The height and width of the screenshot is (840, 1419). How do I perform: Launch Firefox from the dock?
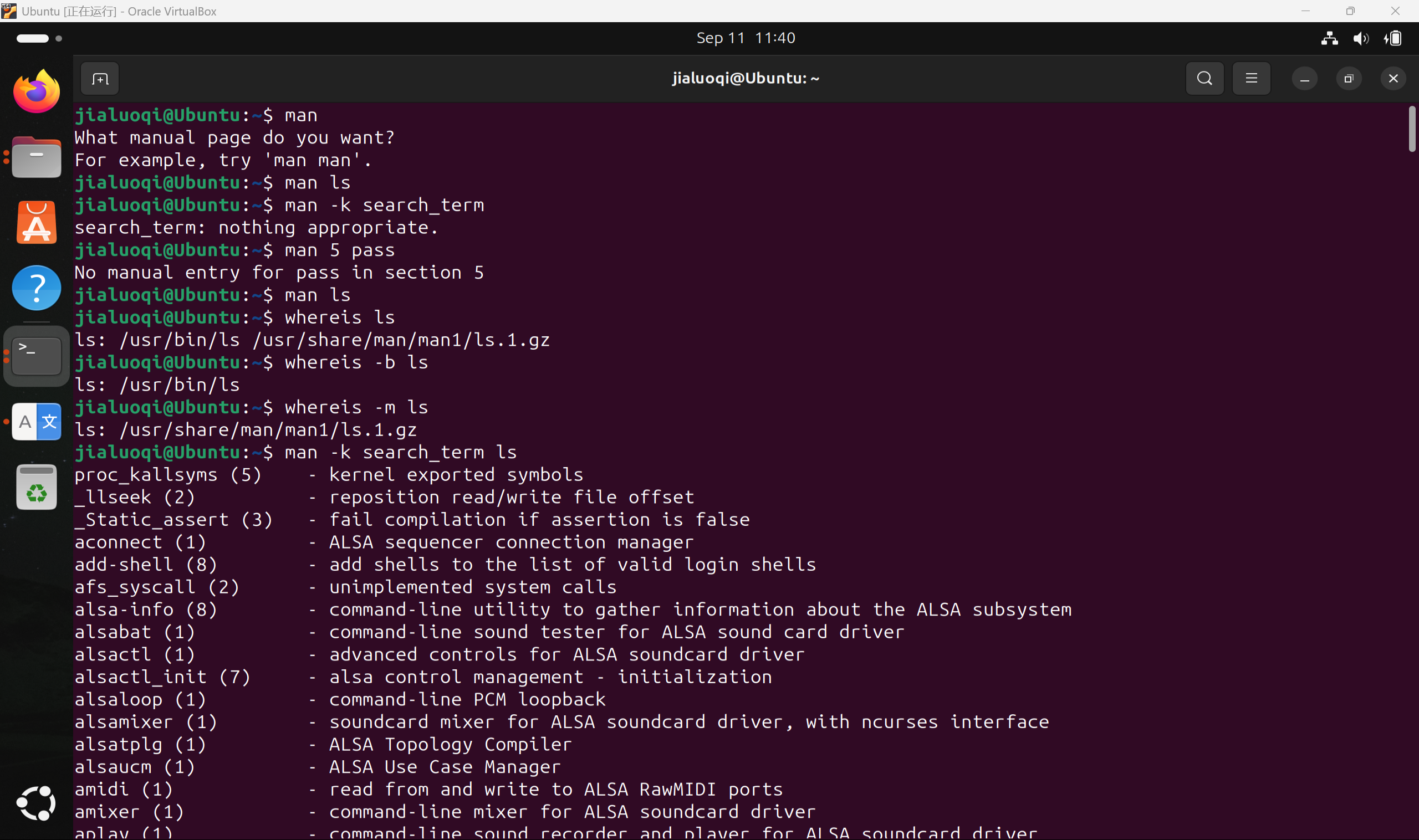pos(37,91)
